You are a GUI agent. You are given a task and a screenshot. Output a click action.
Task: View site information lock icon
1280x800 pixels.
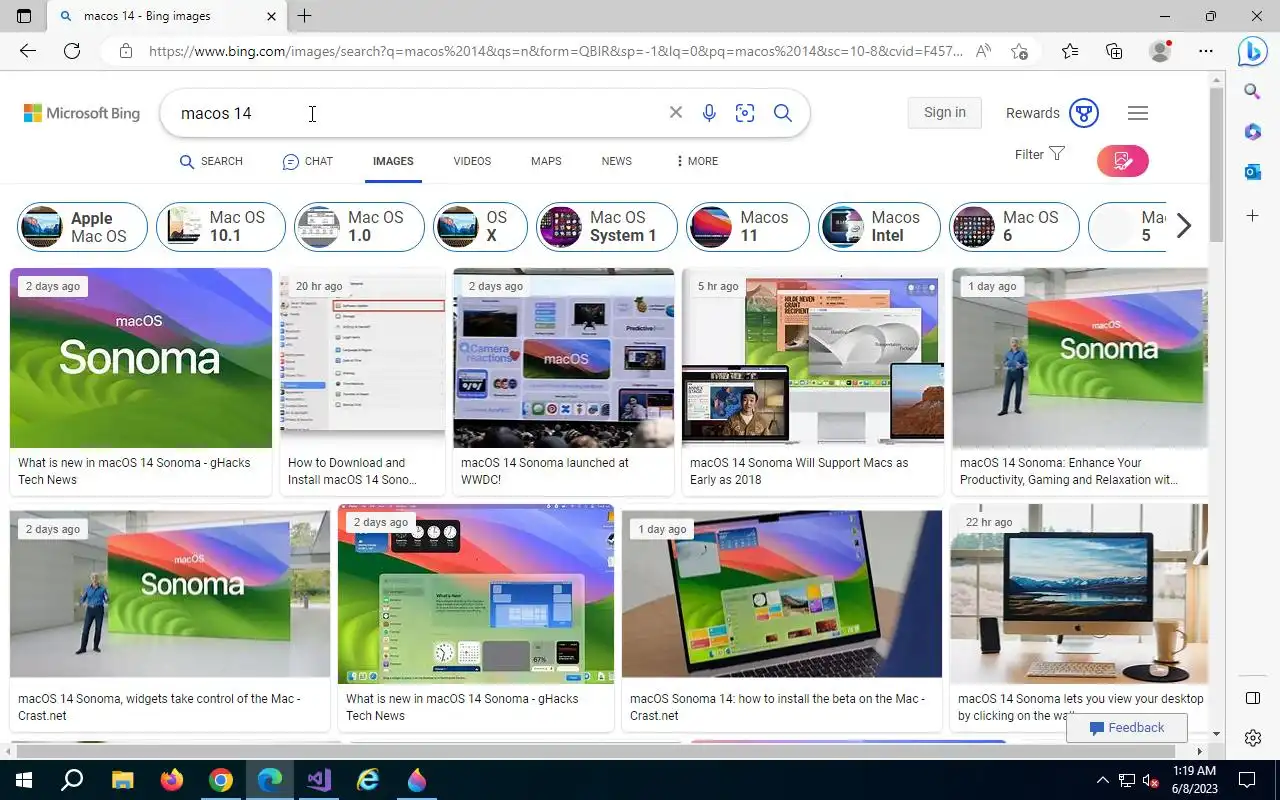click(x=125, y=51)
